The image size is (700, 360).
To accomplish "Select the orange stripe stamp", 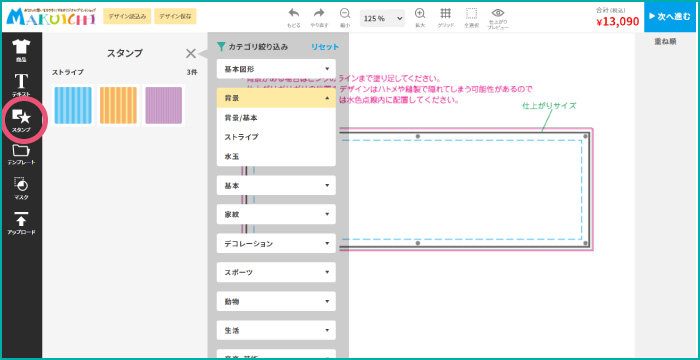I will (118, 105).
